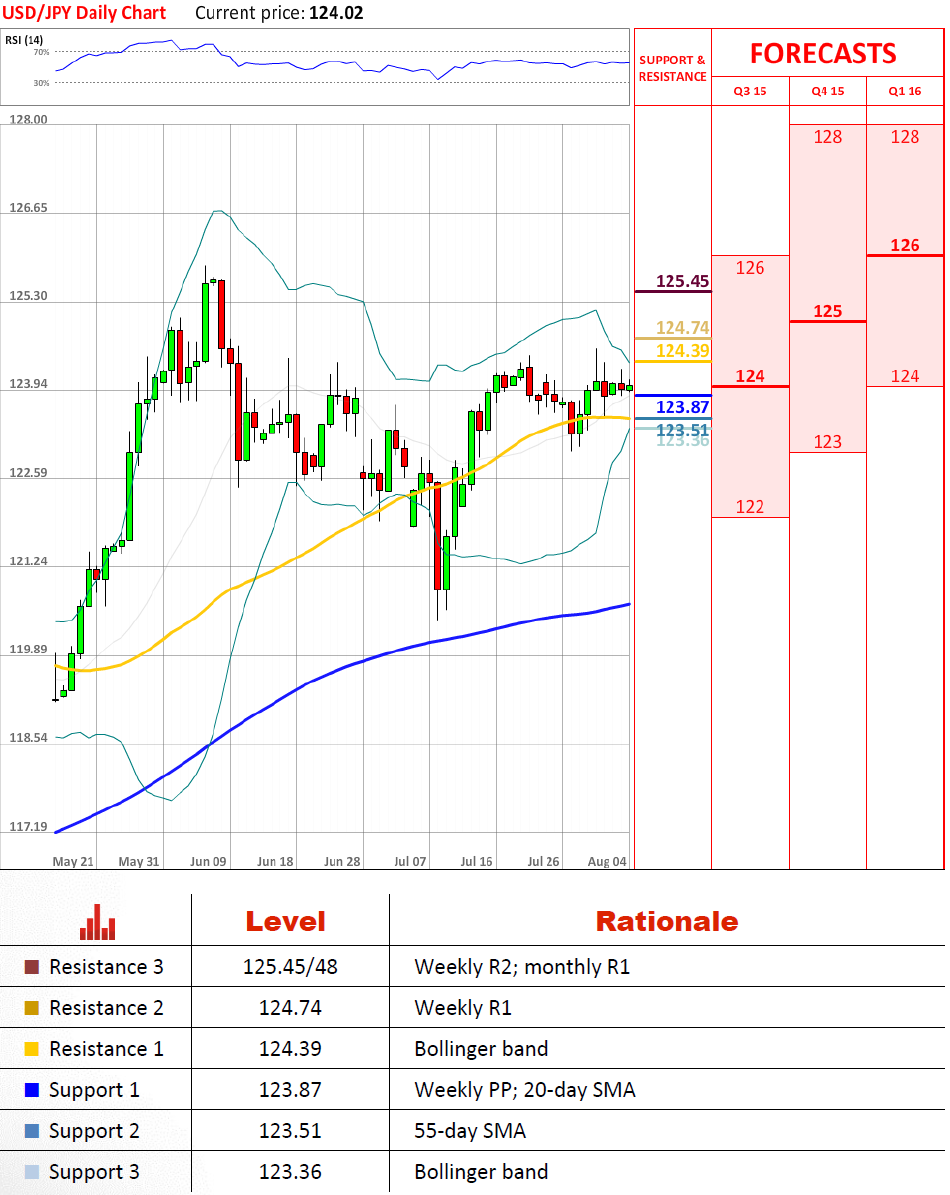The width and height of the screenshot is (950, 1195).
Task: Click the red bar chart icon in table header
Action: pyautogui.click(x=97, y=922)
